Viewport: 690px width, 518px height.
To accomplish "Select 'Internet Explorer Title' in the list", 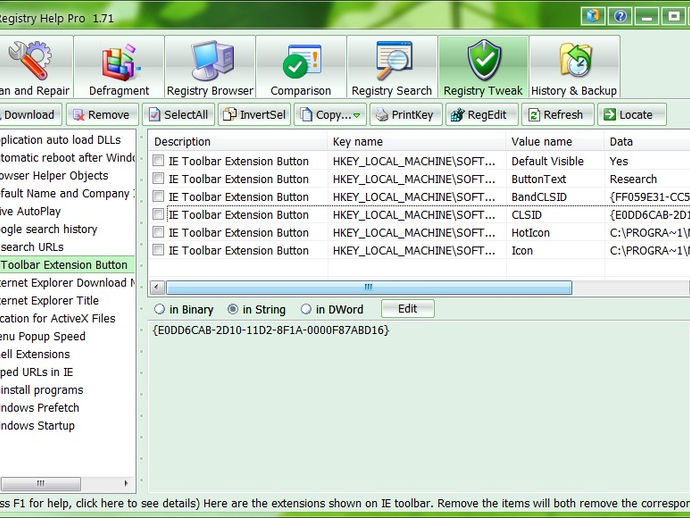I will (49, 301).
